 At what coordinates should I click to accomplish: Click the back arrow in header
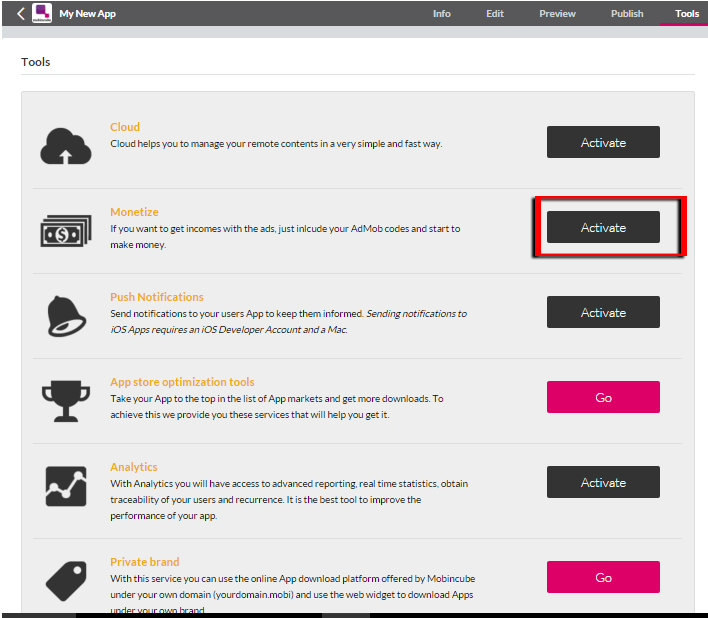pyautogui.click(x=21, y=14)
